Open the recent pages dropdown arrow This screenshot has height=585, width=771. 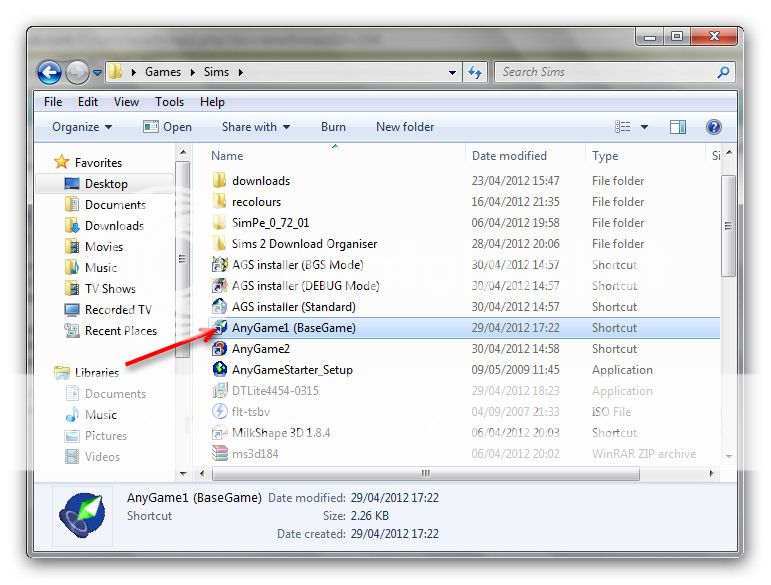[97, 73]
